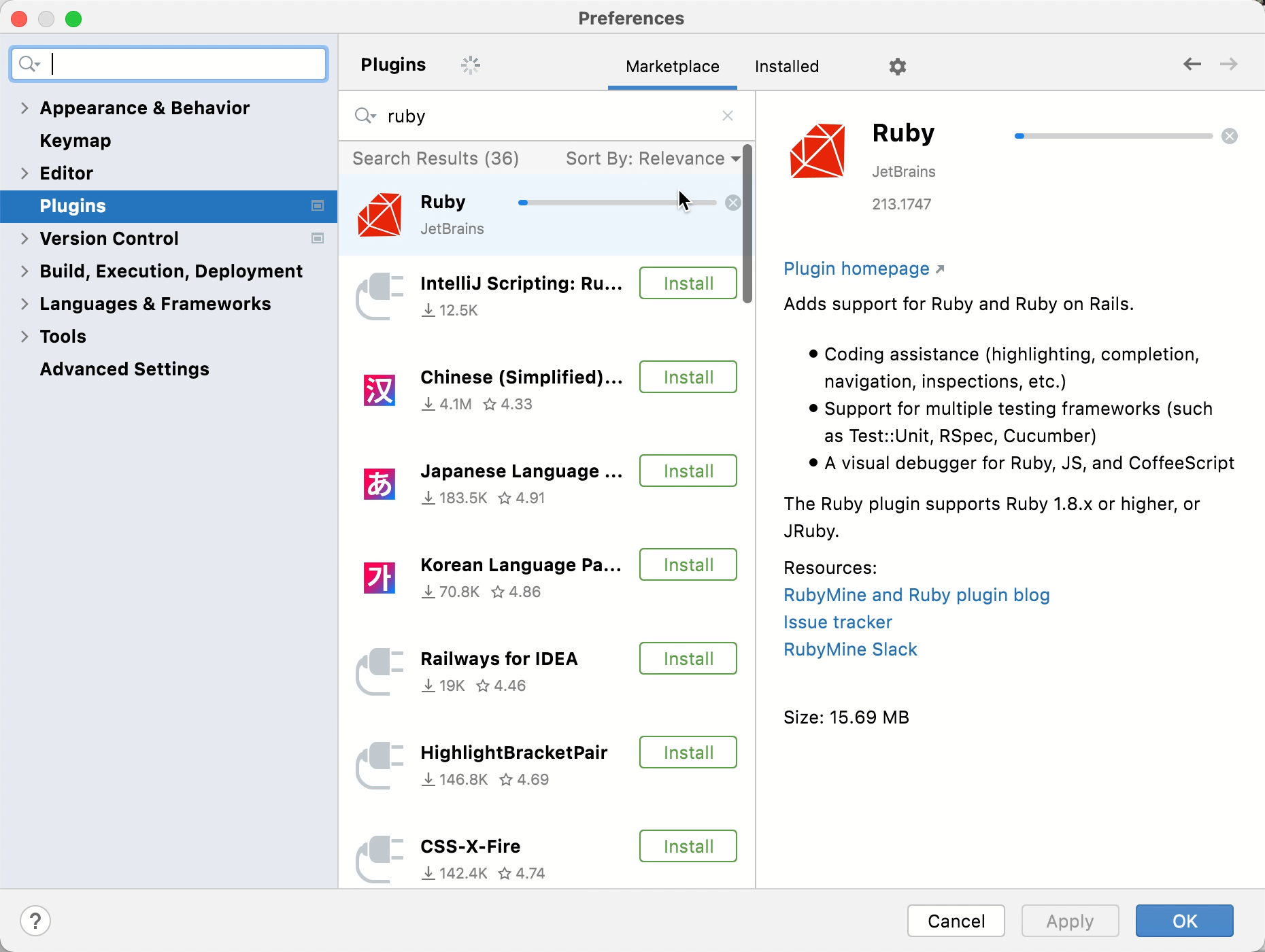Image resolution: width=1265 pixels, height=952 pixels.
Task: Install Railways for IDEA
Action: 688,658
